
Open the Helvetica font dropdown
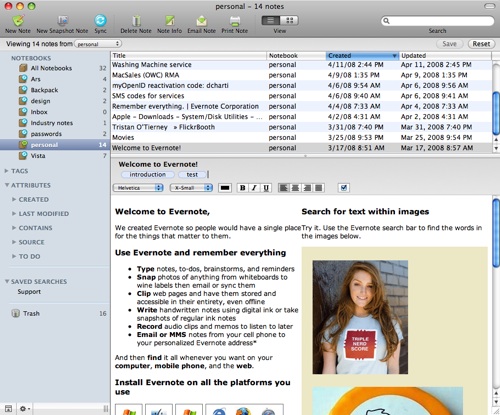tap(138, 188)
